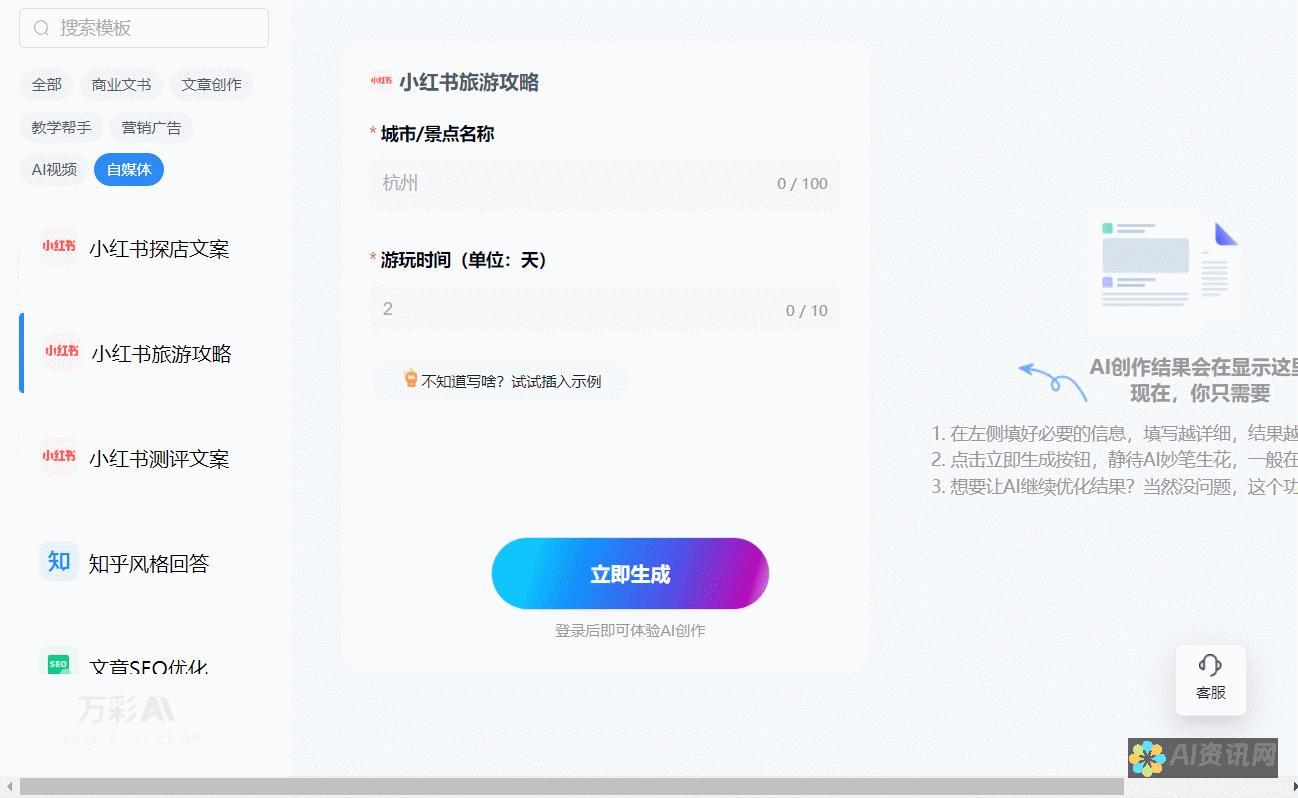Click the 游玩时间（单位：天）label

click(464, 260)
